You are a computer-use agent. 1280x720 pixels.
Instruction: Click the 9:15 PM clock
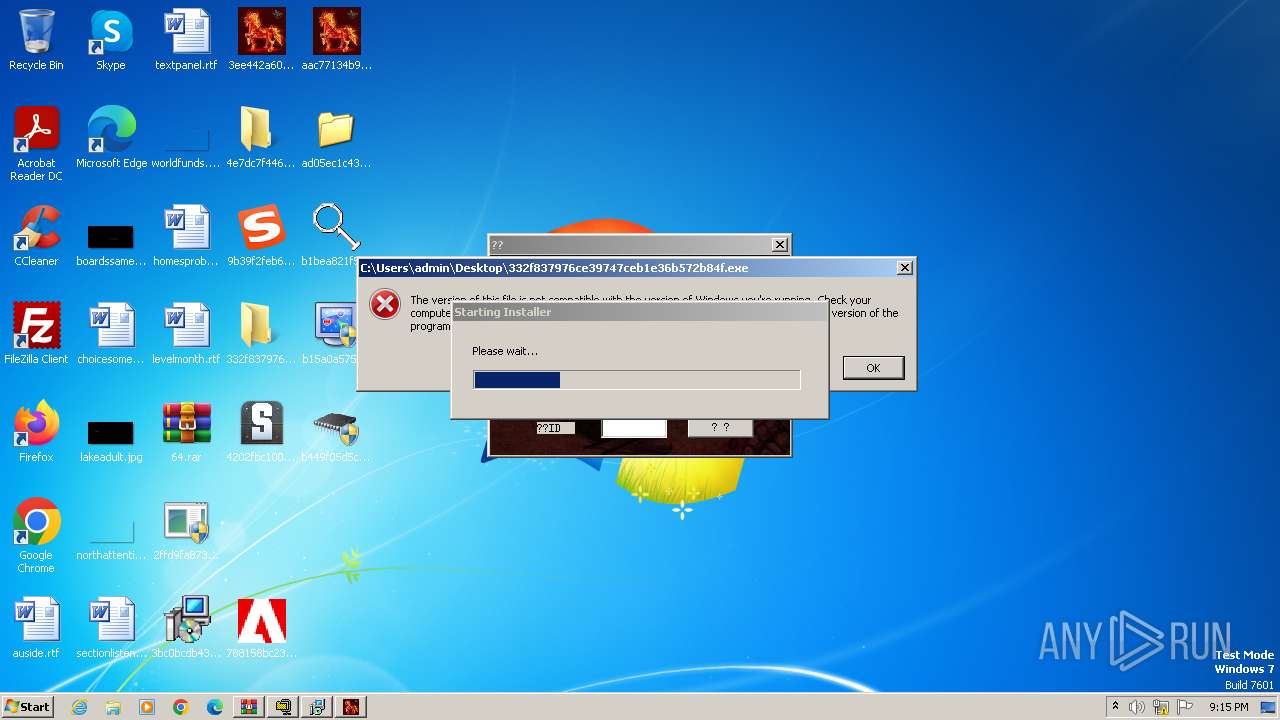click(x=1229, y=707)
